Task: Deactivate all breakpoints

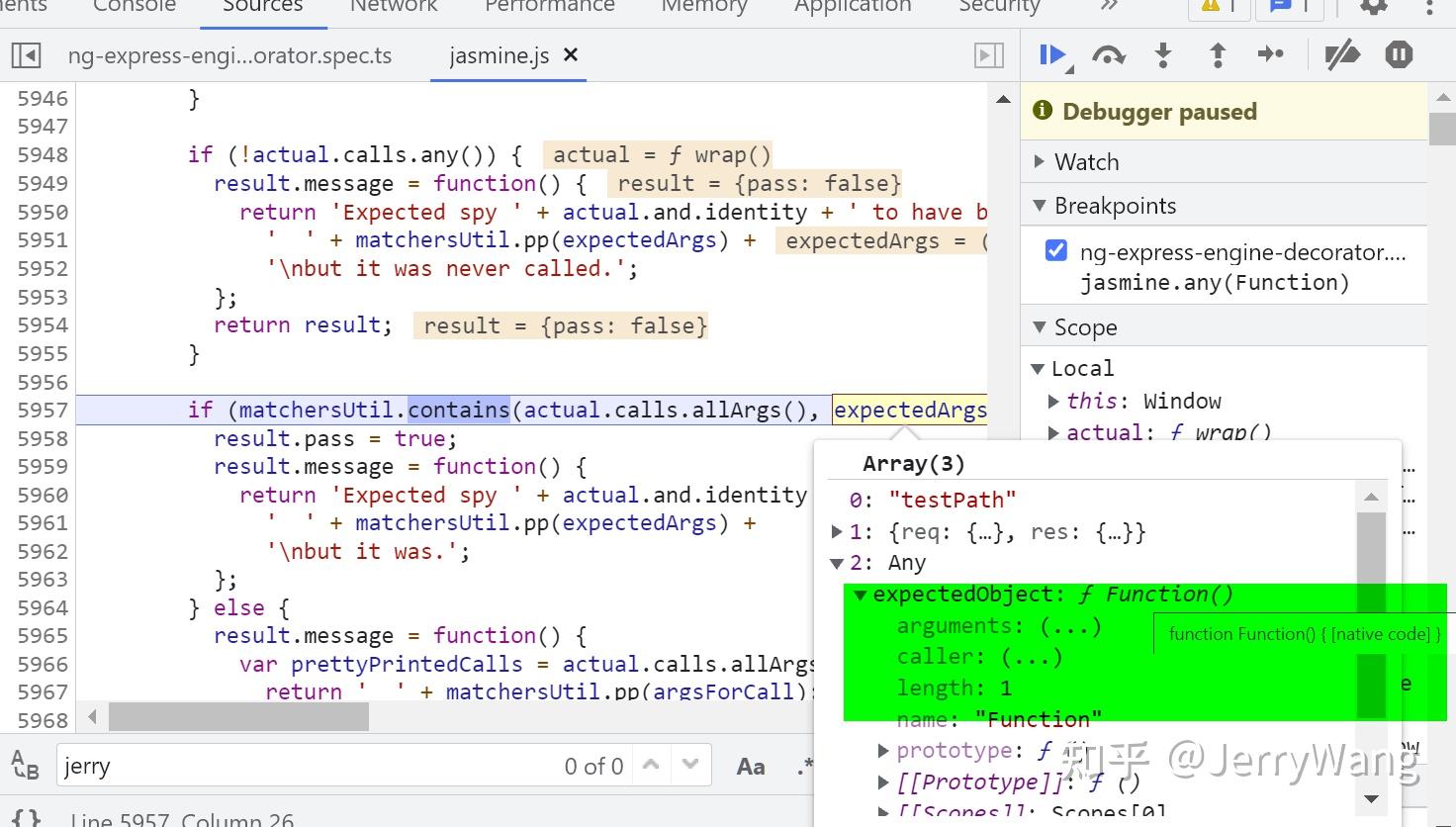Action: click(1342, 55)
